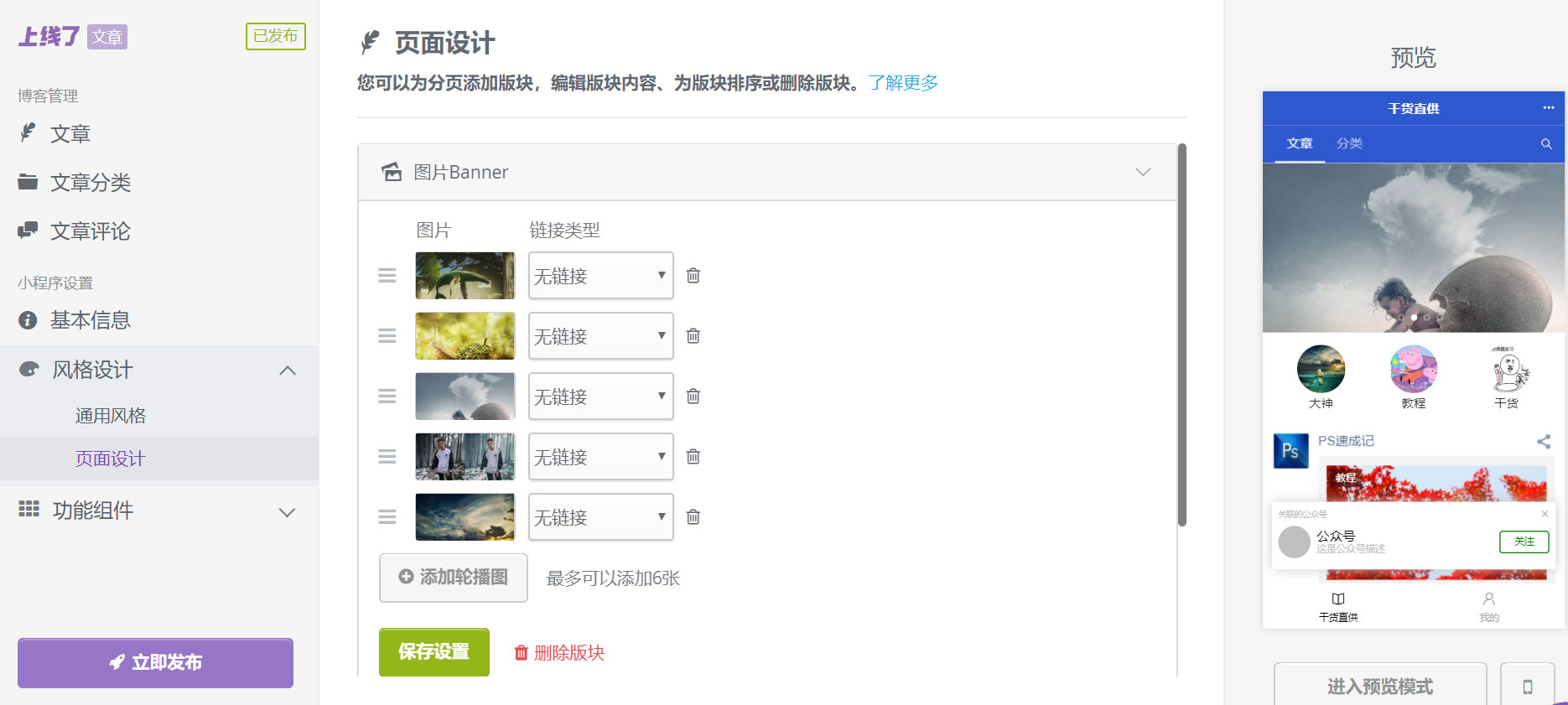Image resolution: width=1568 pixels, height=705 pixels.
Task: Click drag handle of second banner row
Action: coord(387,336)
